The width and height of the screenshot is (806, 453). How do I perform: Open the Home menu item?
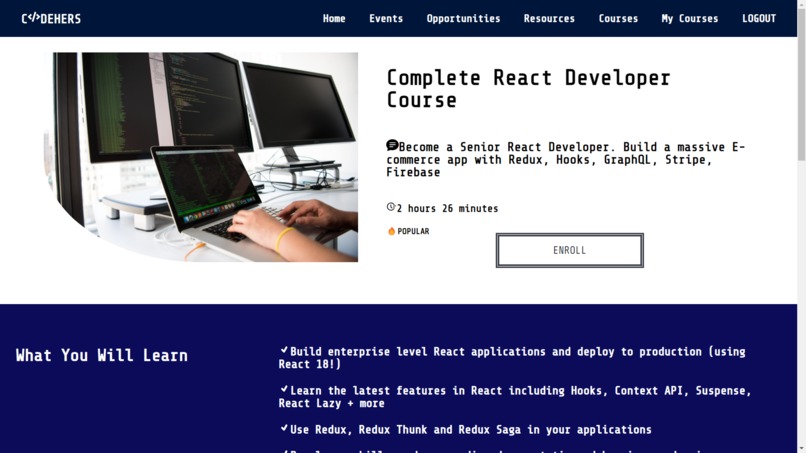click(x=334, y=19)
